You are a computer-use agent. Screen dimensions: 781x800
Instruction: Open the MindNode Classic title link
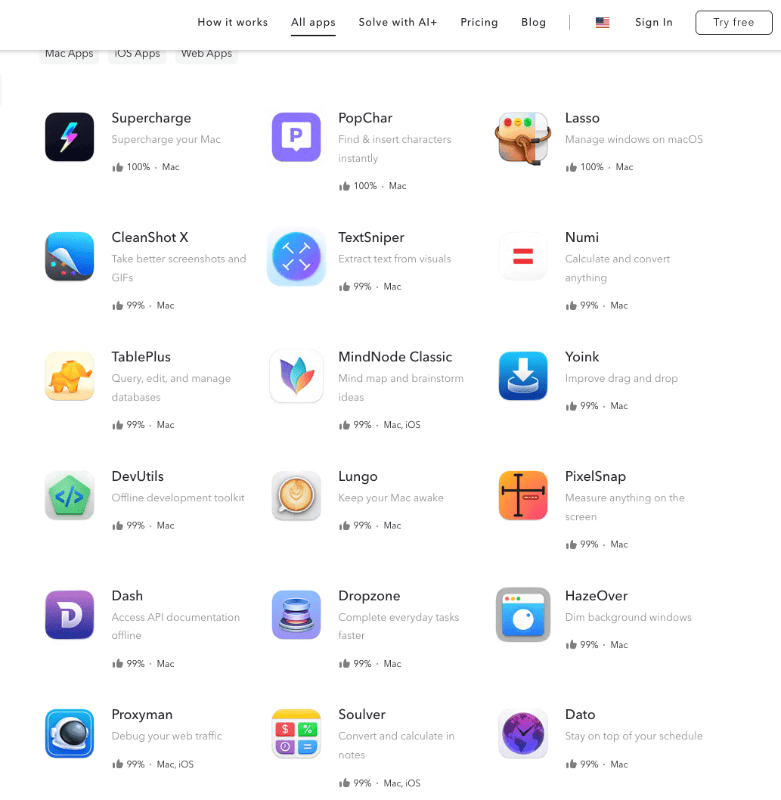395,357
